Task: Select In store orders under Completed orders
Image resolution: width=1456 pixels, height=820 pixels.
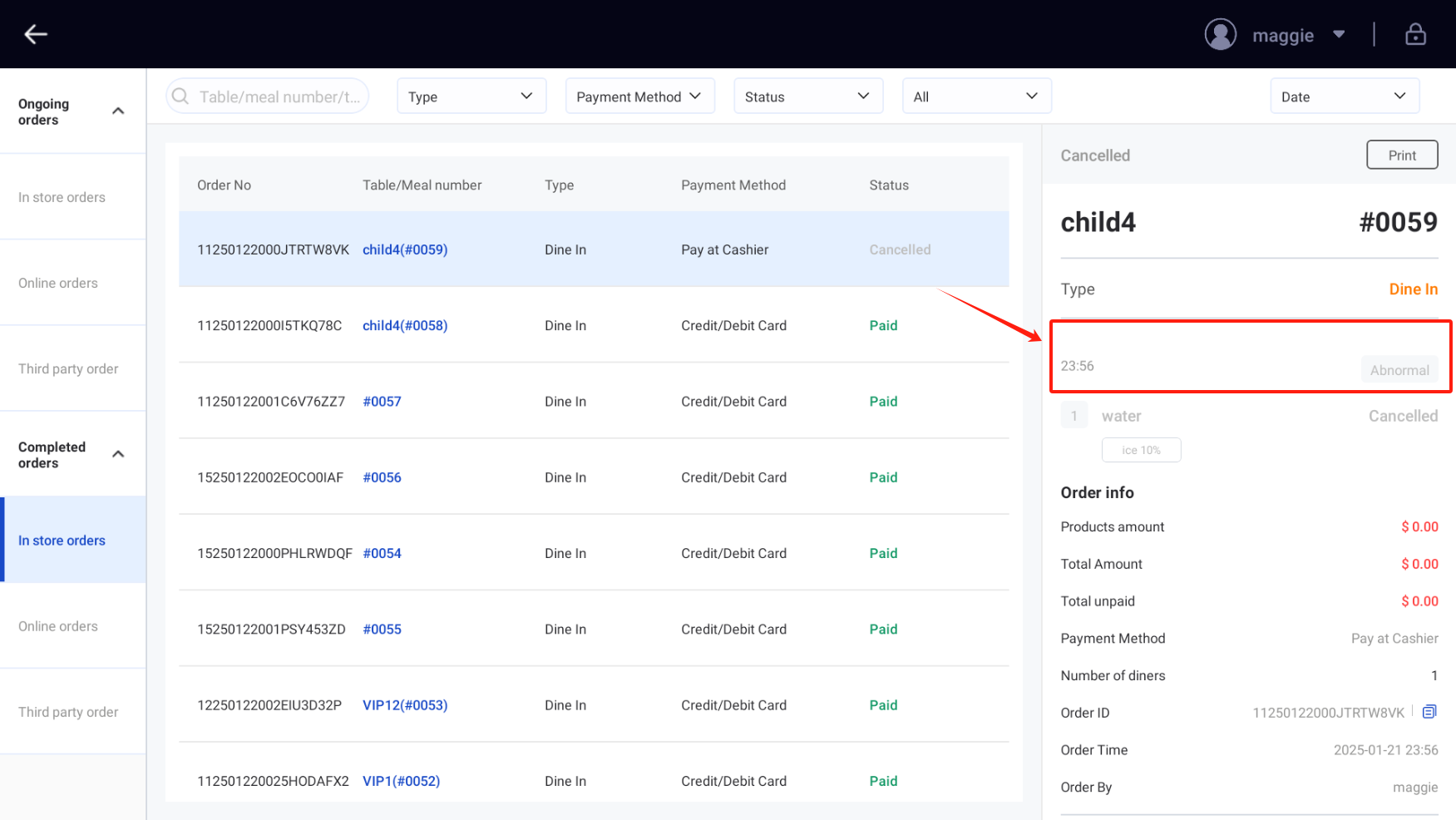Action: click(x=73, y=540)
